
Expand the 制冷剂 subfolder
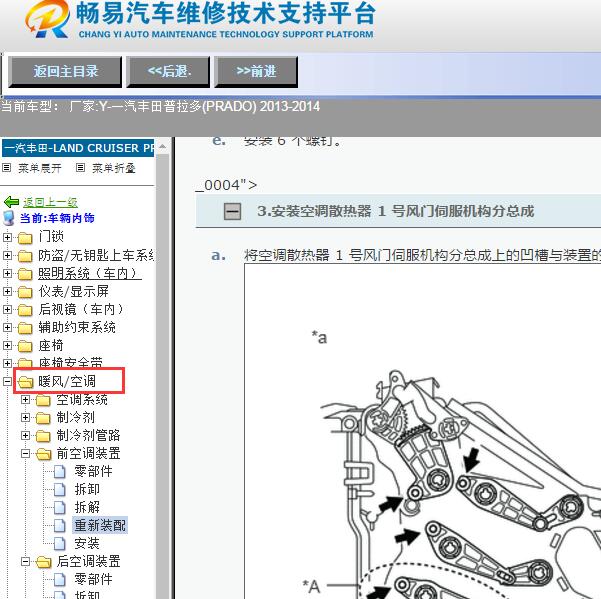click(25, 417)
